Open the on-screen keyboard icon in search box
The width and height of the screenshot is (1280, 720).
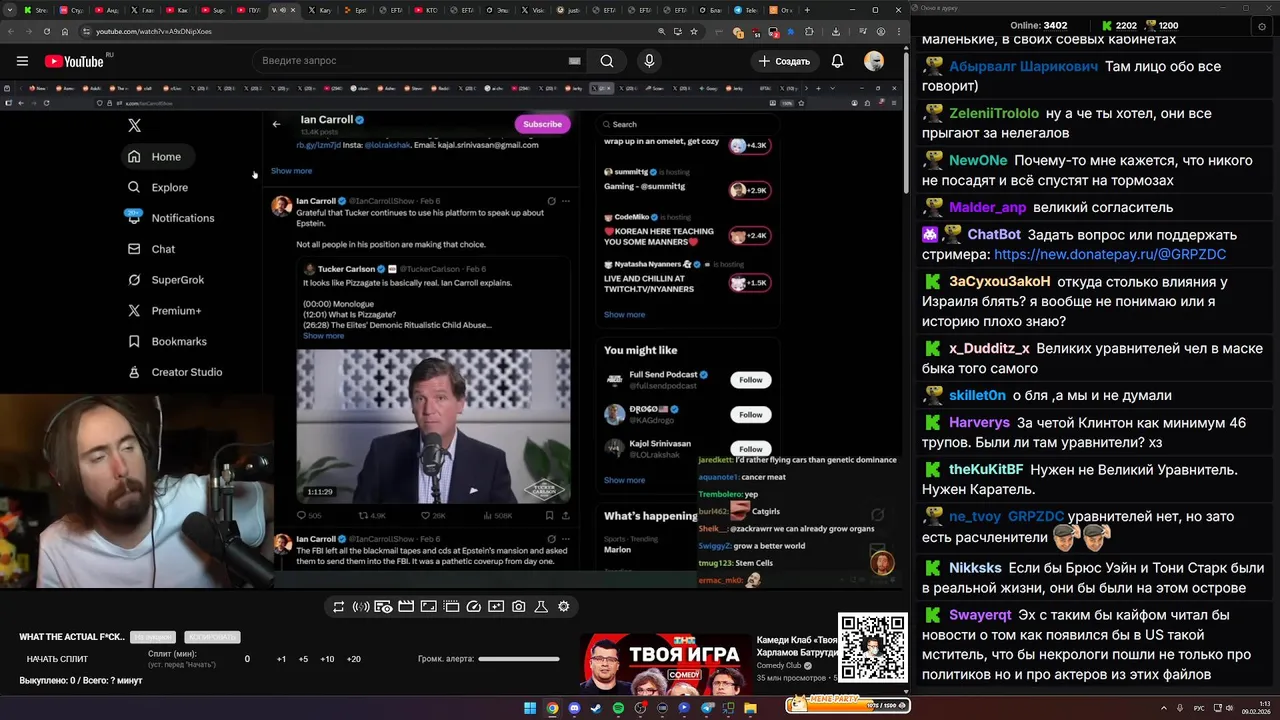(x=574, y=61)
